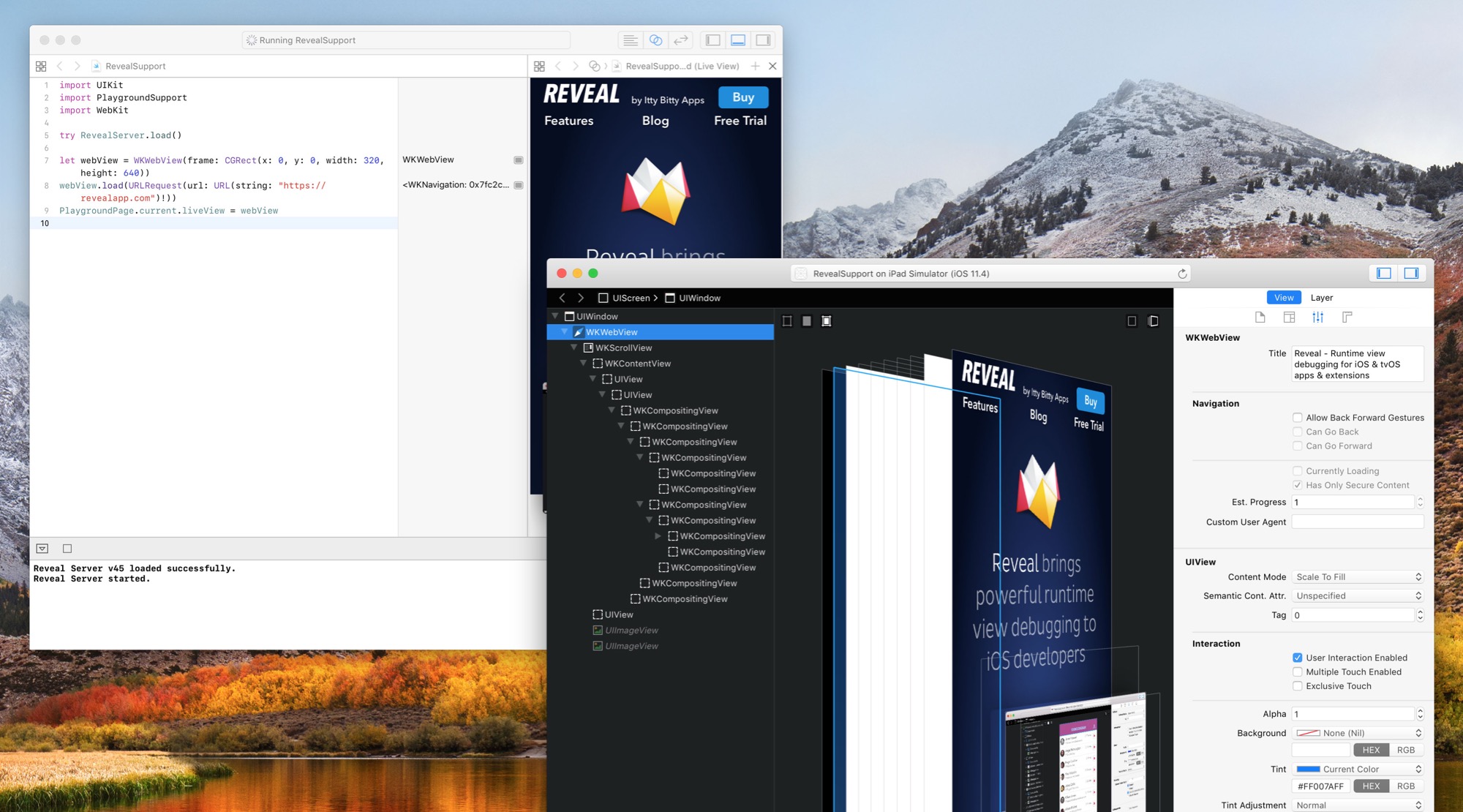Screen dimensions: 1463x812
Task: Click the stop execution square in Xcode
Action: (67, 549)
